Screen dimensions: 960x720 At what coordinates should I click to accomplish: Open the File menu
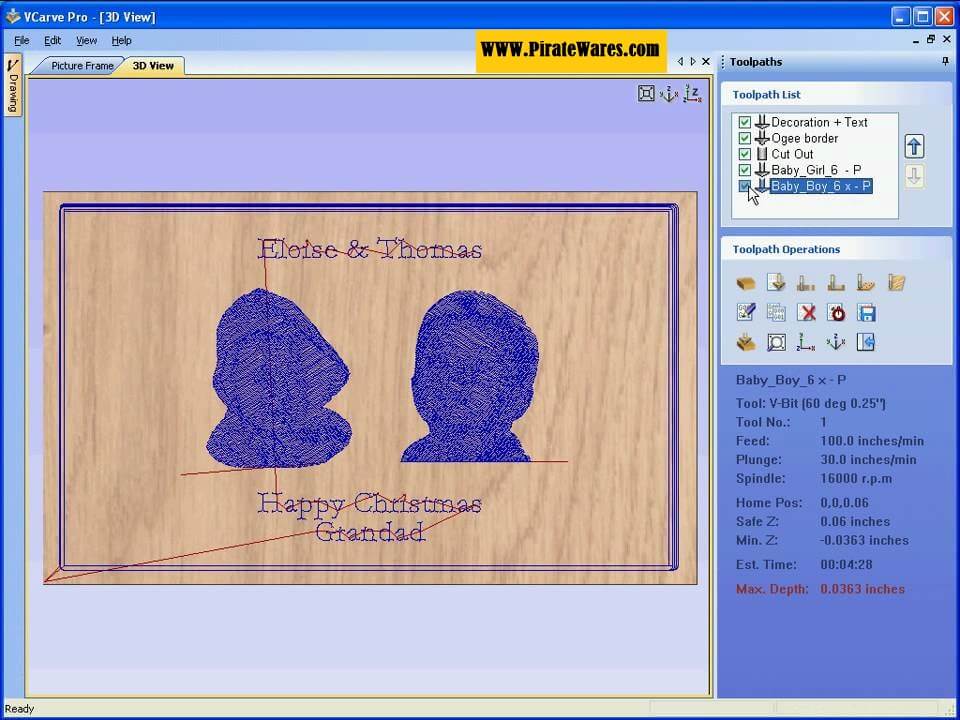pos(22,41)
